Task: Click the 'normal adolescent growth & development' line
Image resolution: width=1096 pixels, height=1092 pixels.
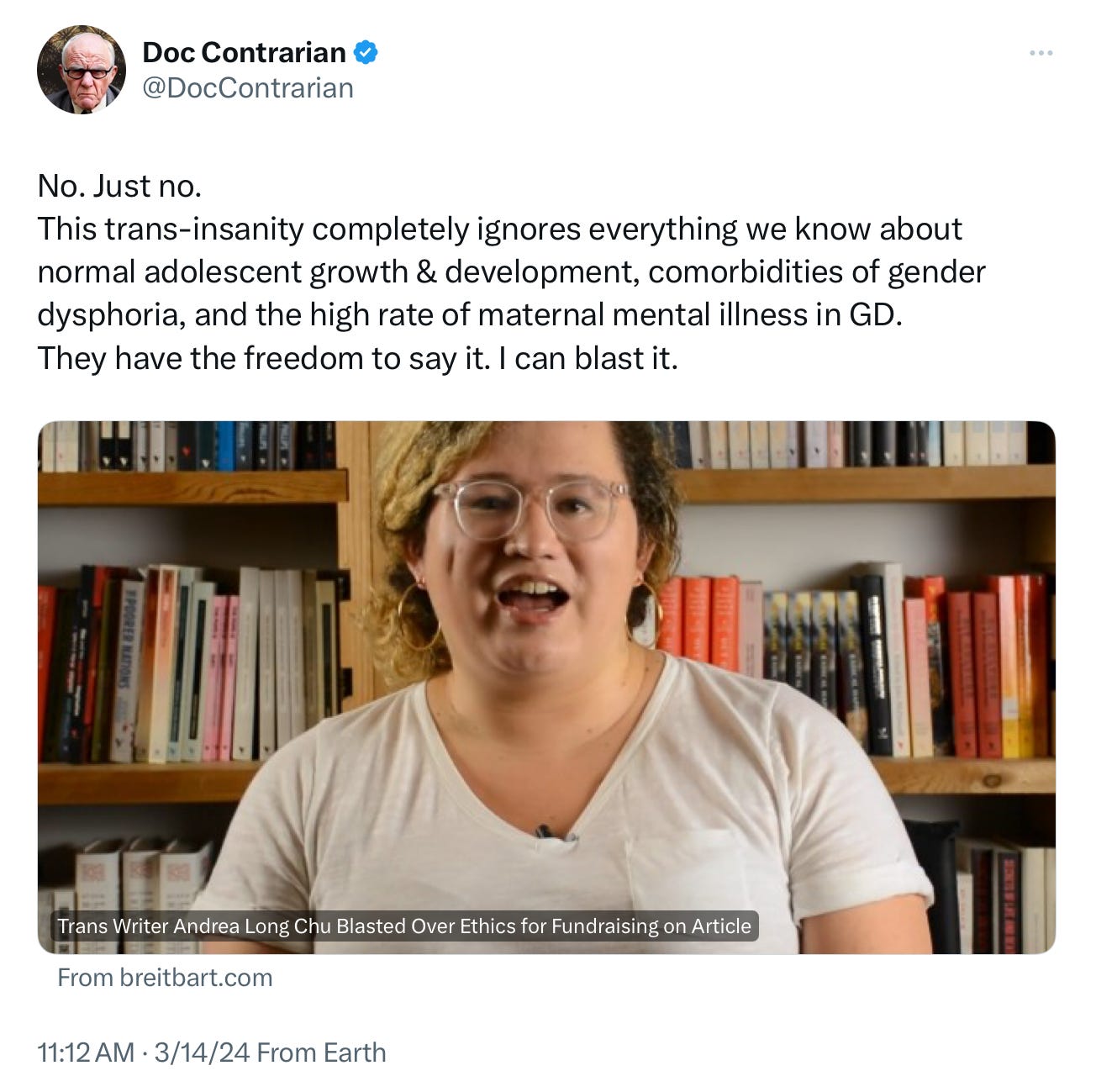Action: [511, 272]
